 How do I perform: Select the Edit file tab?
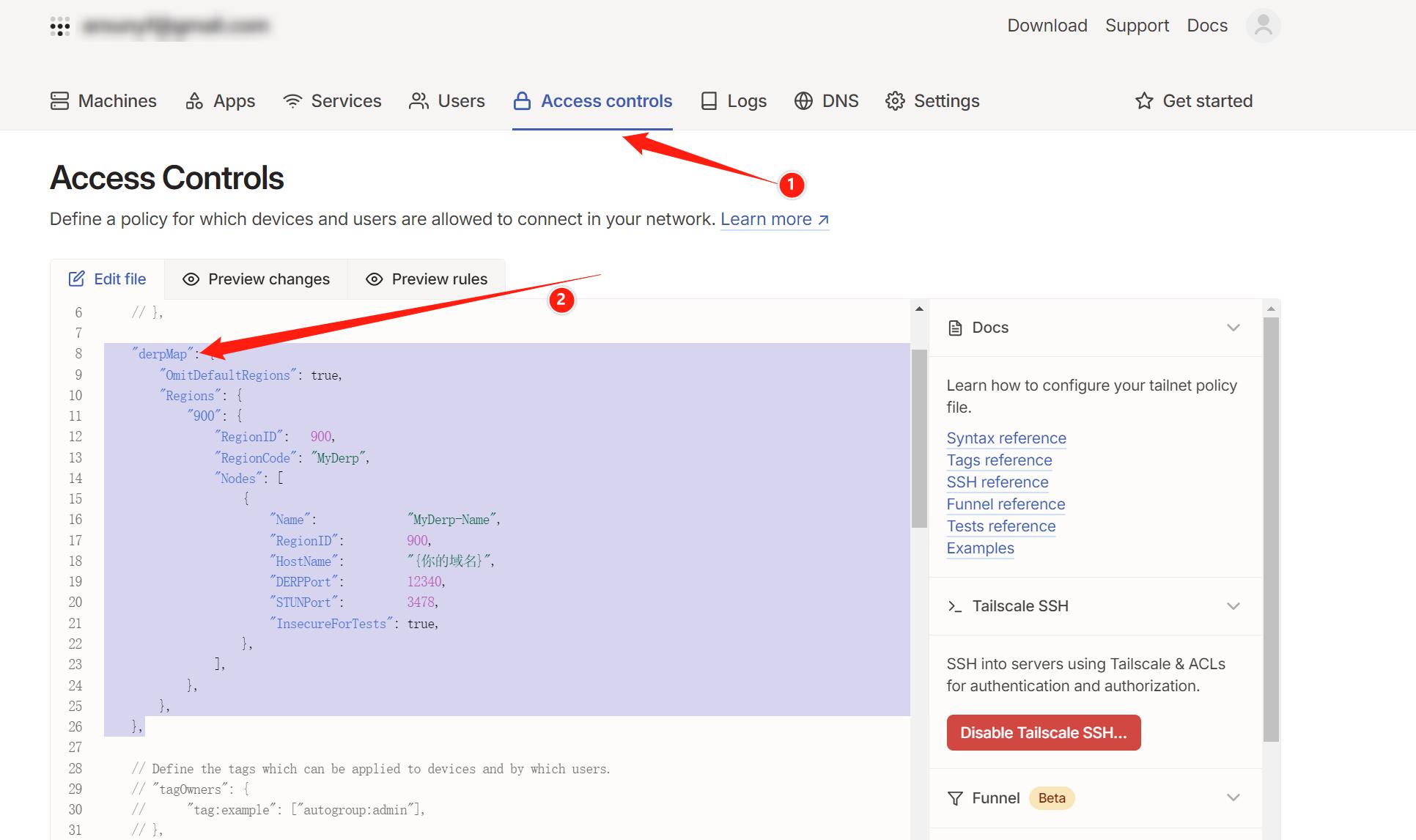[x=107, y=279]
